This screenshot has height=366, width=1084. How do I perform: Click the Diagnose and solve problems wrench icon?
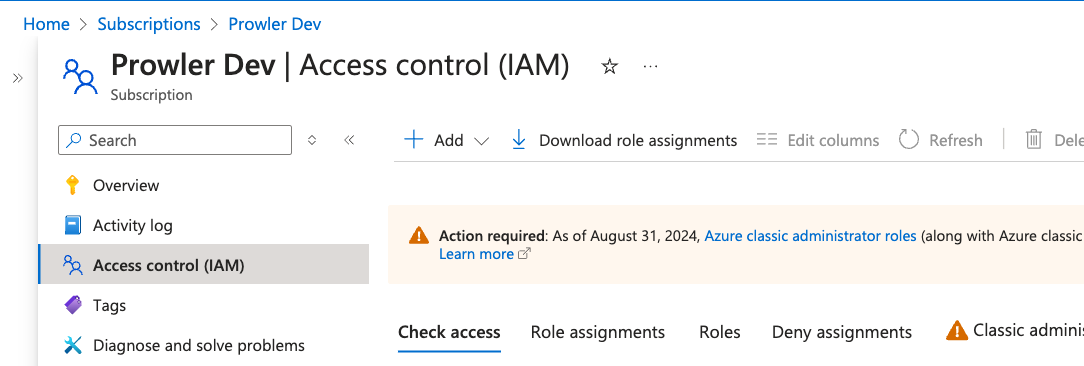click(x=73, y=345)
